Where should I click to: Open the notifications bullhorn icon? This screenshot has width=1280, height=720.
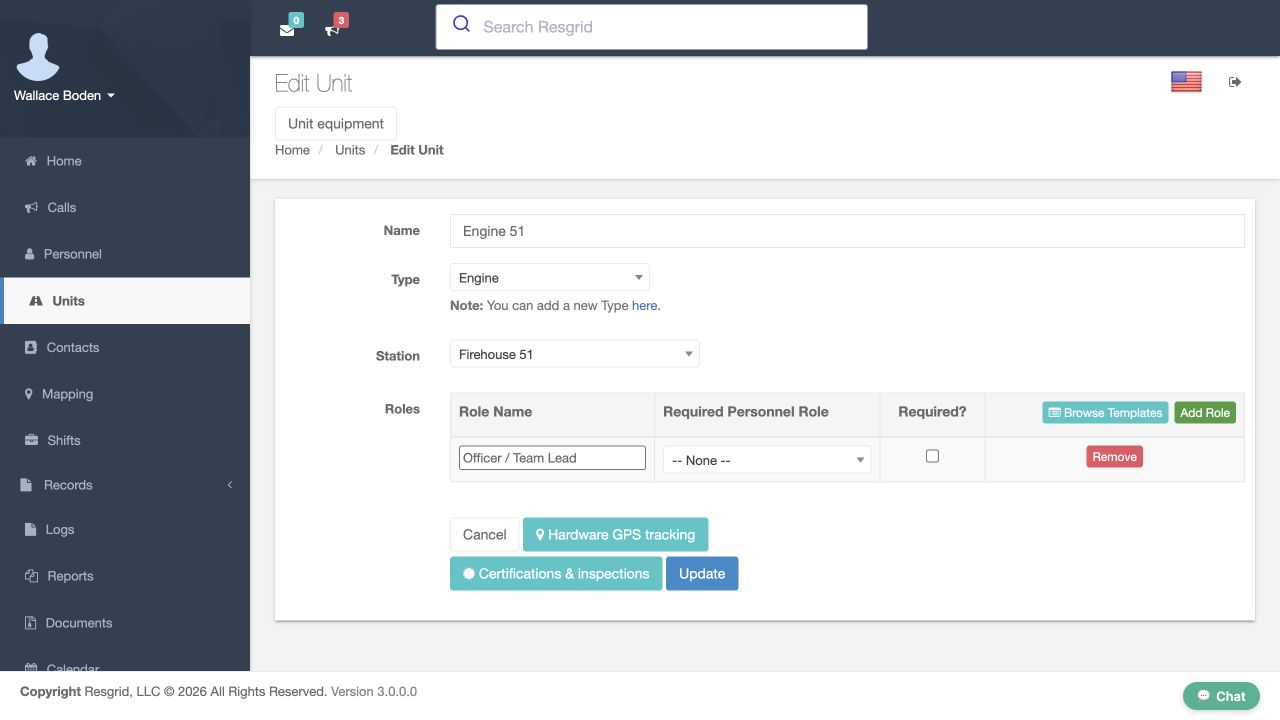[332, 30]
